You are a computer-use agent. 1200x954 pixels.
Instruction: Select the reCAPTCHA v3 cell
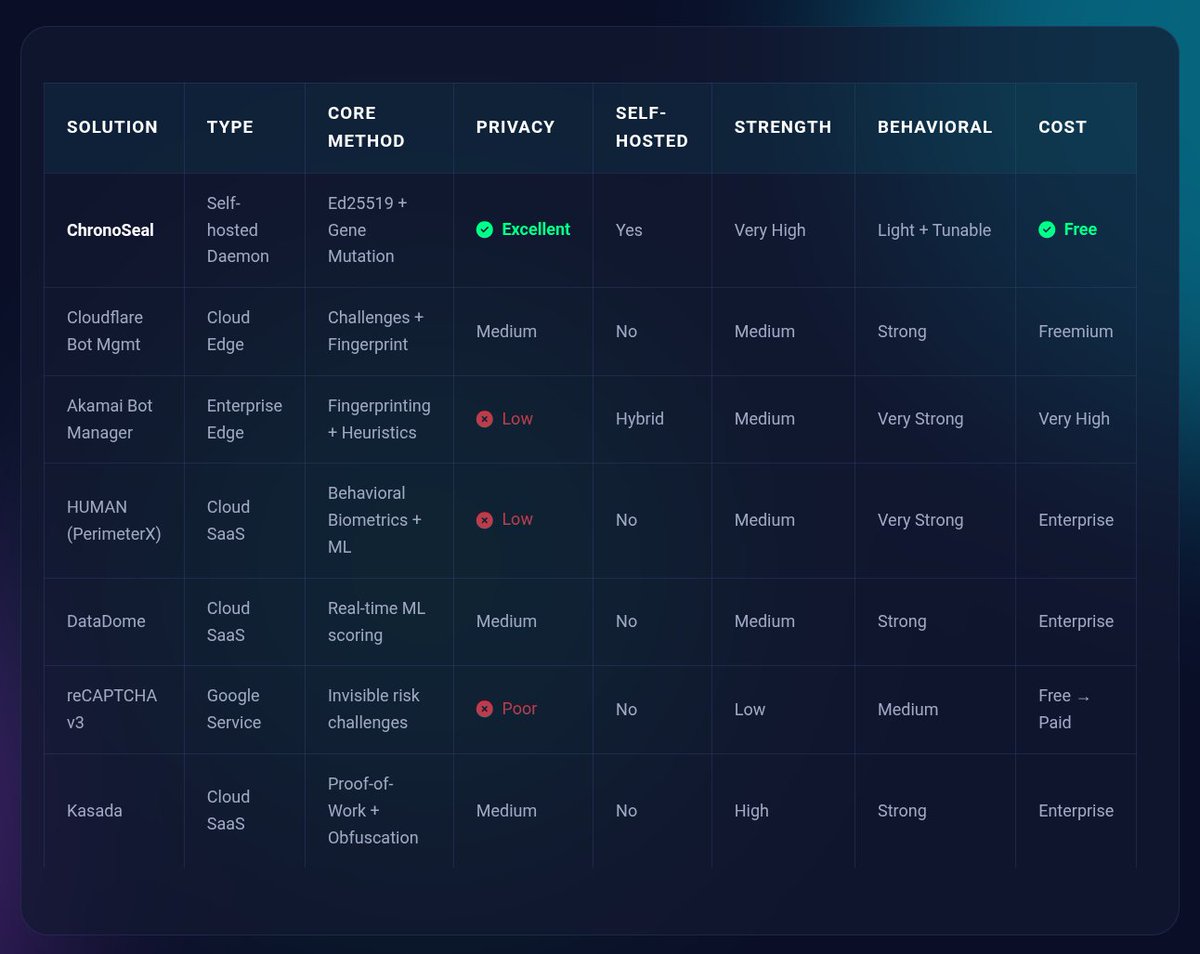point(112,709)
